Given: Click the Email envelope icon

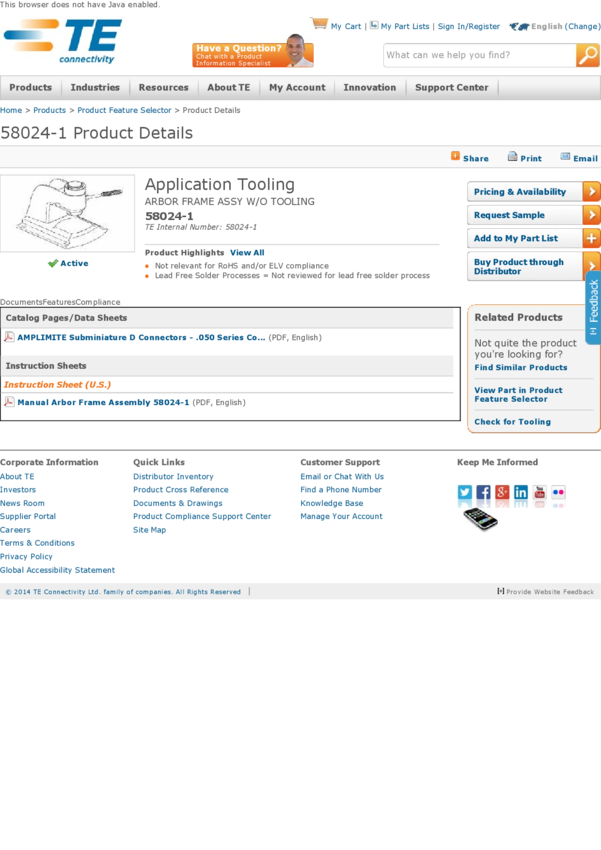Looking at the screenshot, I should coord(565,157).
